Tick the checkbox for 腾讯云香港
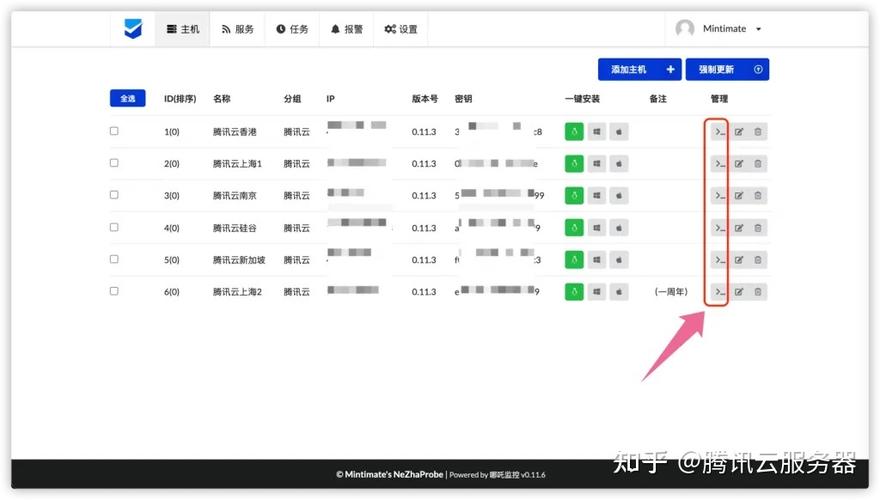The image size is (880, 500). pyautogui.click(x=114, y=131)
